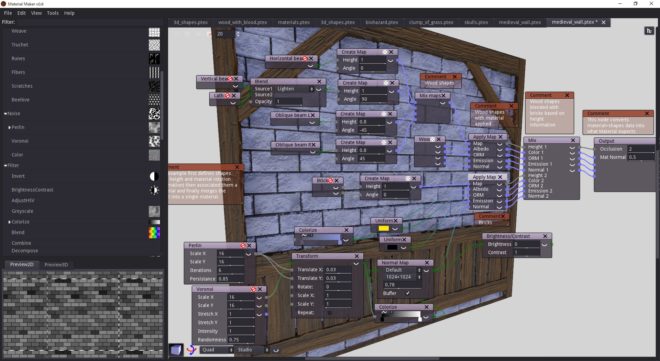Viewport: 660px width, 361px height.
Task: Open the Tools menu
Action: (53, 13)
